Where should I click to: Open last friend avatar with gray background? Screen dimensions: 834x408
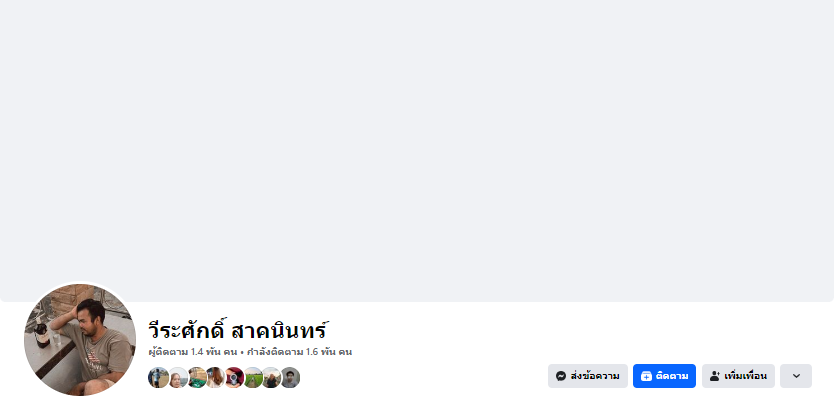290,378
